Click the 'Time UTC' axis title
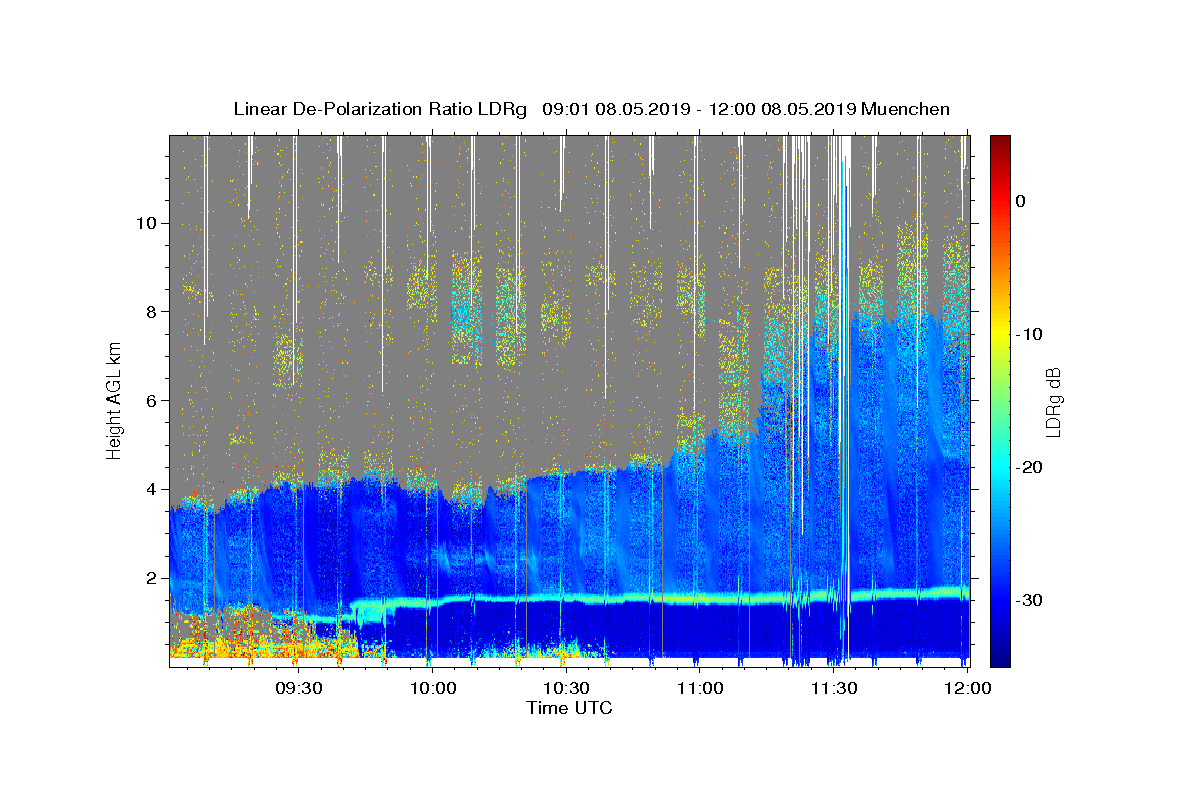The width and height of the screenshot is (1200, 800). point(569,708)
